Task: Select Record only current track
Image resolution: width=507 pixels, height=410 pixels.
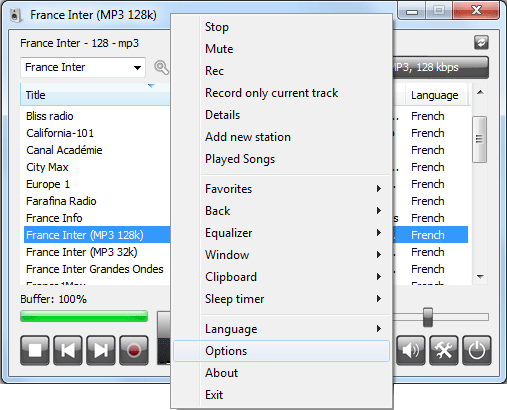Action: click(281, 93)
